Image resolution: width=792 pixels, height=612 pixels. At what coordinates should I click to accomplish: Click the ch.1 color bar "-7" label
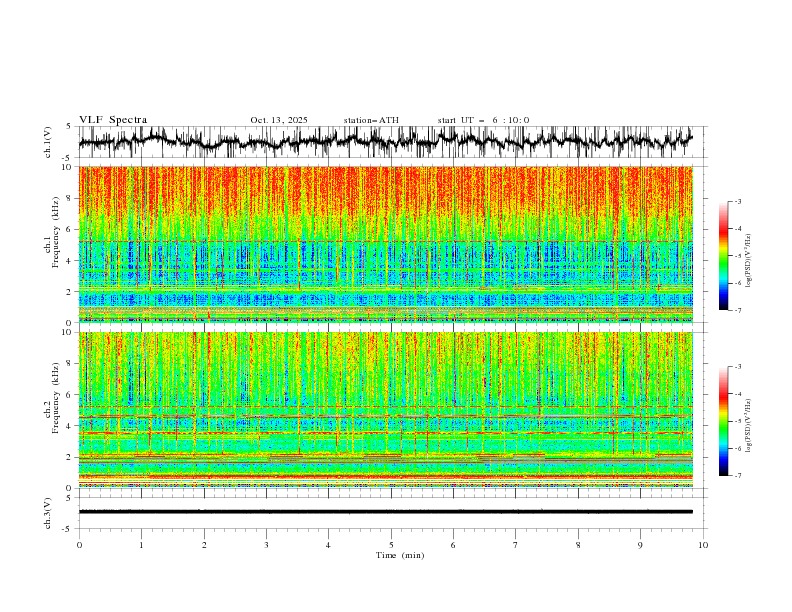737,310
